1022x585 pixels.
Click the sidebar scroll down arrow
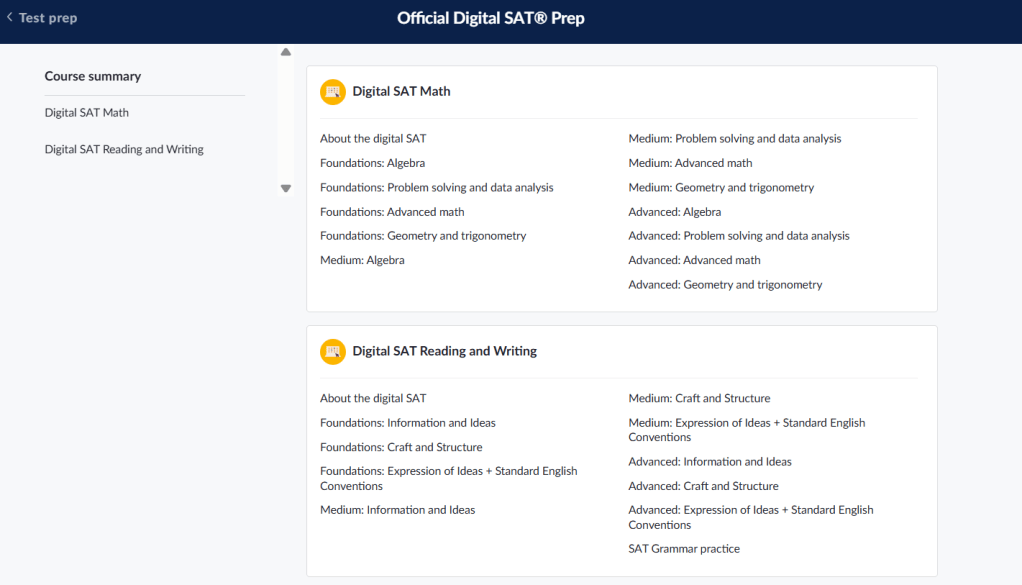(286, 188)
